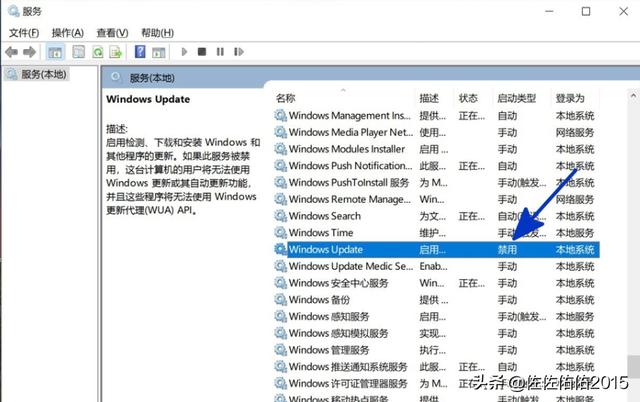Click the gear icon beside Windows 感知服务
Viewport: 640px width, 402px height.
280,316
